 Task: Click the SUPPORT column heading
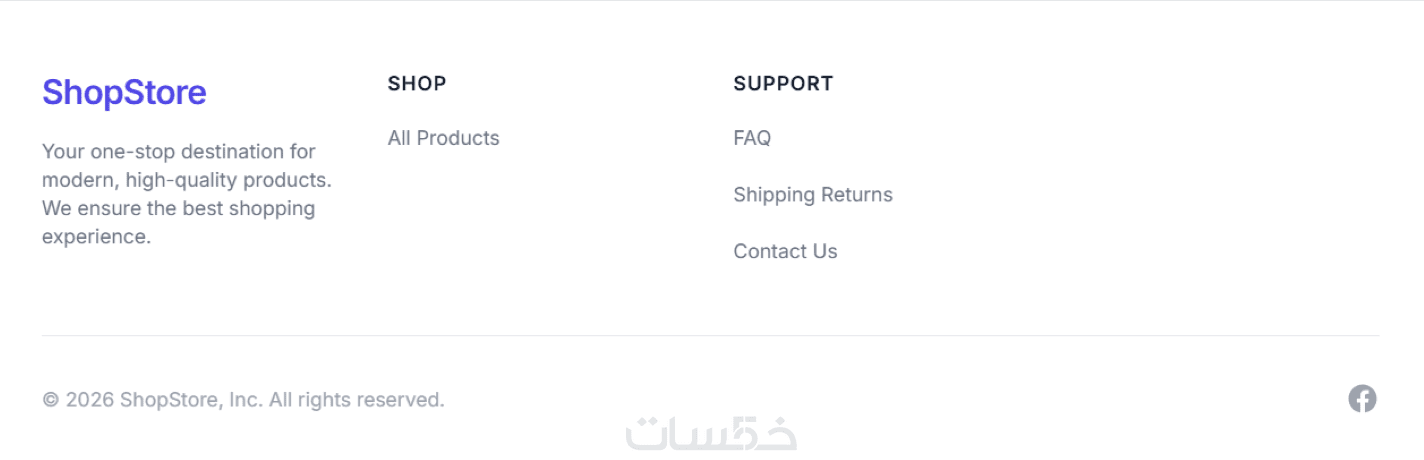[783, 84]
